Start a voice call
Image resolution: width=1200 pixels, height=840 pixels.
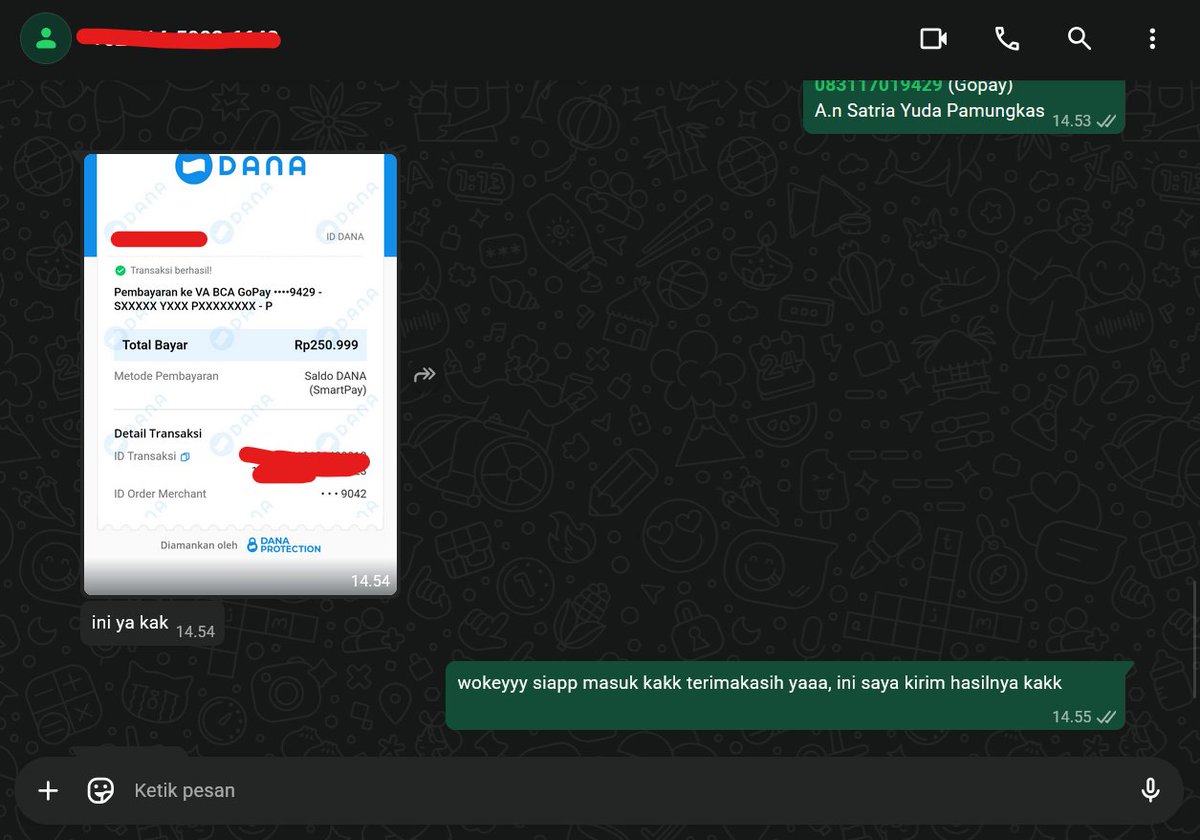pyautogui.click(x=1006, y=39)
